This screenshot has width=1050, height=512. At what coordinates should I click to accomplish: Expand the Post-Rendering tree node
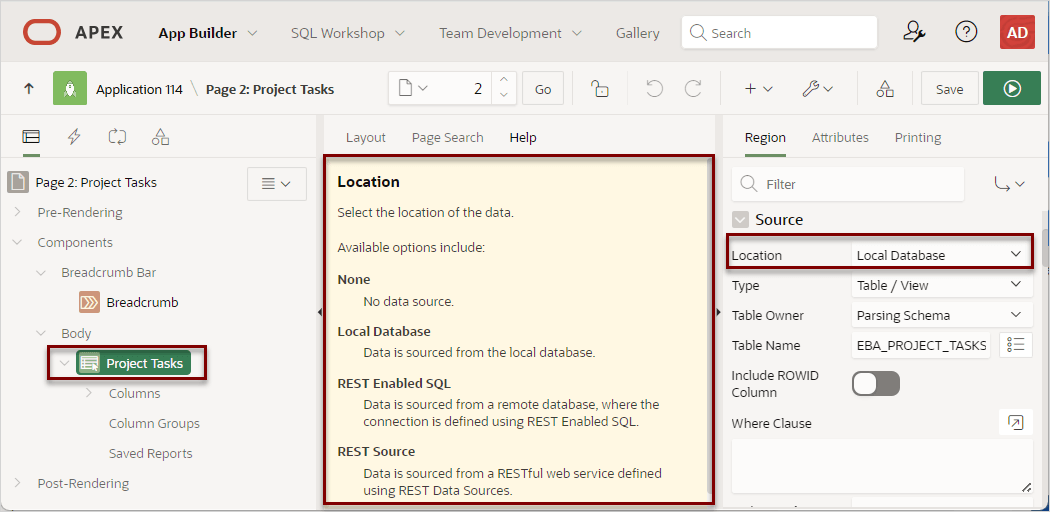17,483
